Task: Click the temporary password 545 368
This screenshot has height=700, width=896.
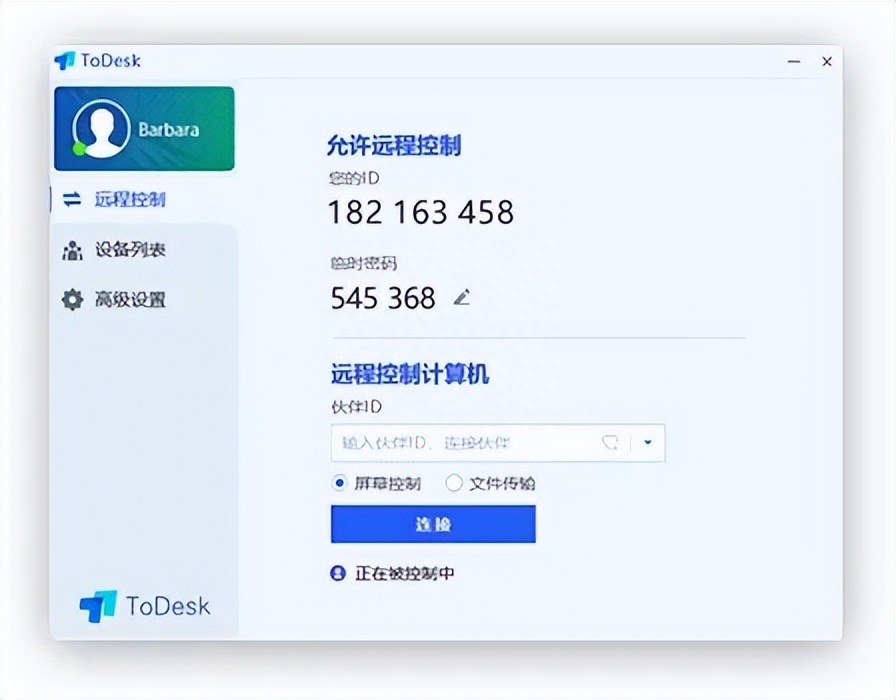Action: click(x=383, y=298)
